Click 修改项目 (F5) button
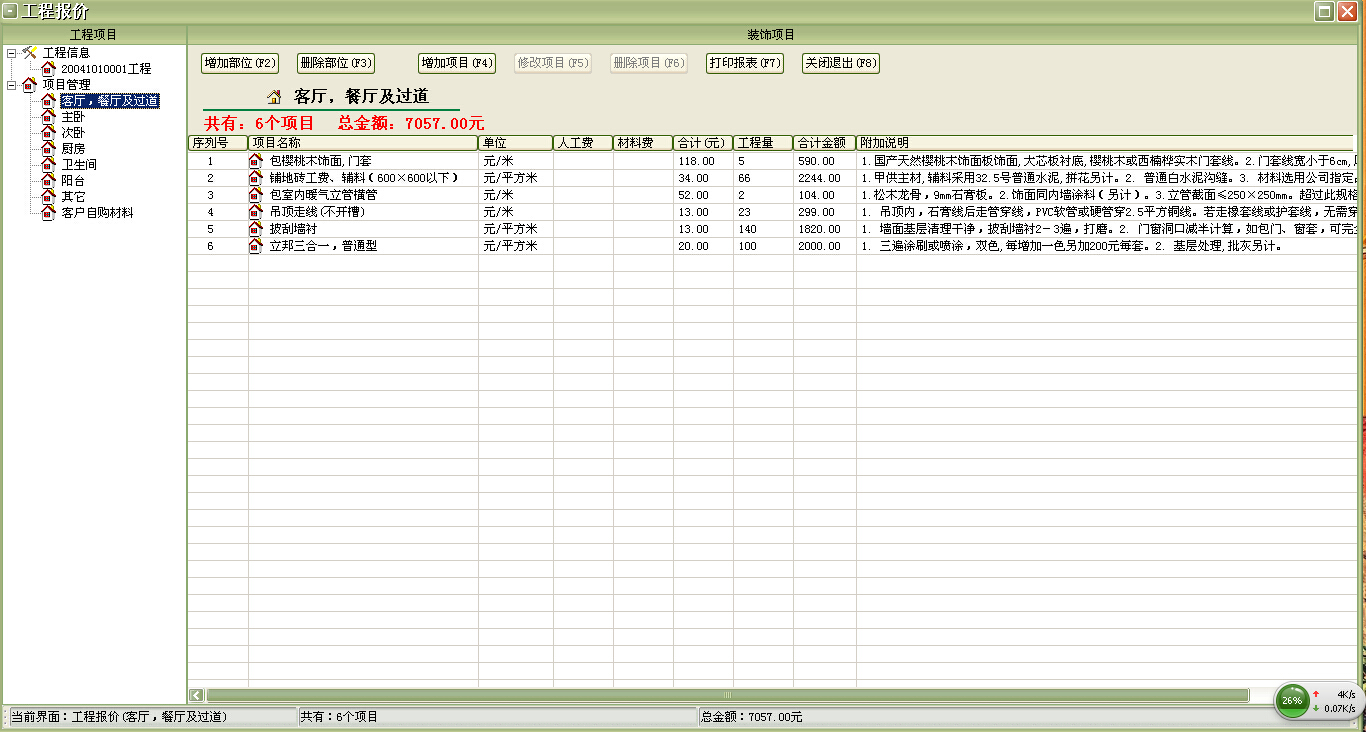 tap(553, 63)
